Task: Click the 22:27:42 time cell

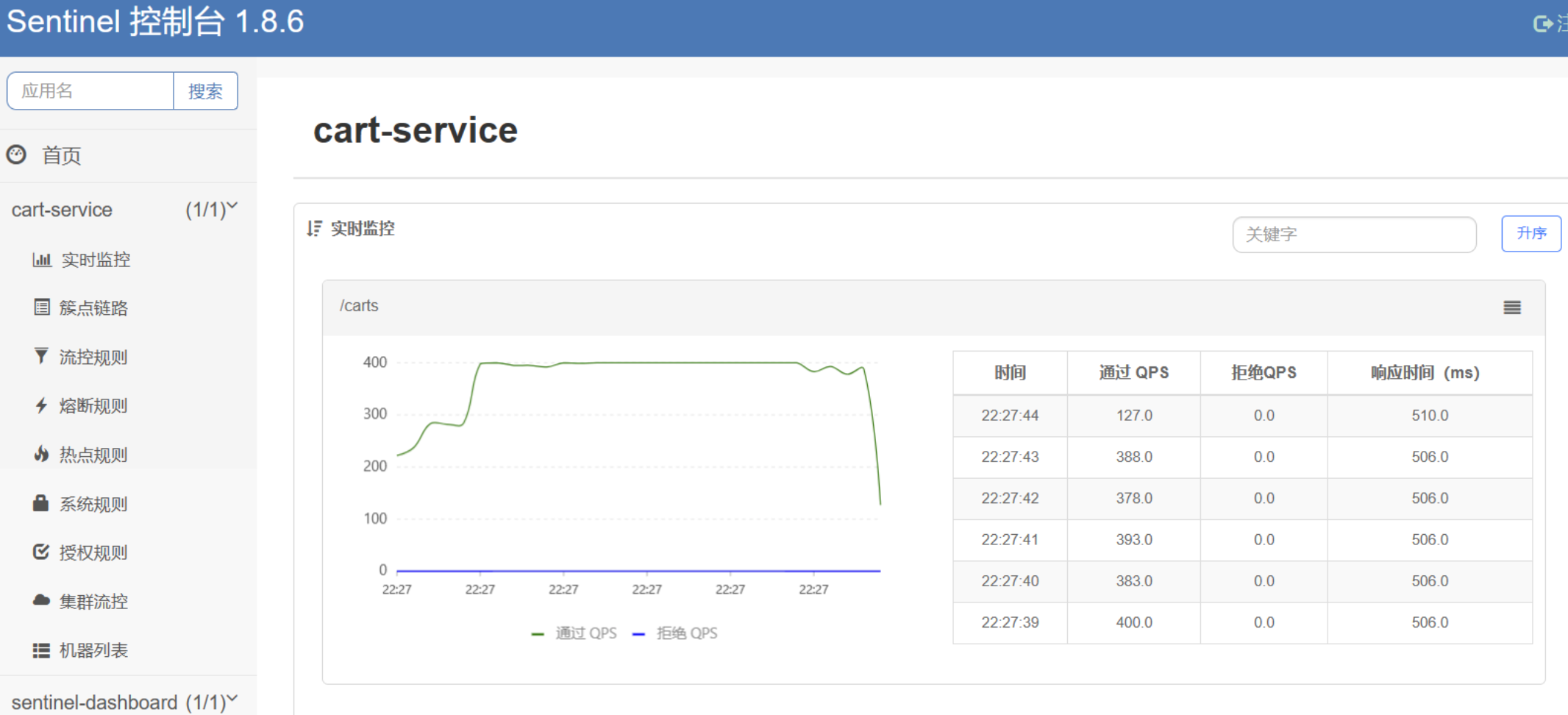Action: 1010,498
